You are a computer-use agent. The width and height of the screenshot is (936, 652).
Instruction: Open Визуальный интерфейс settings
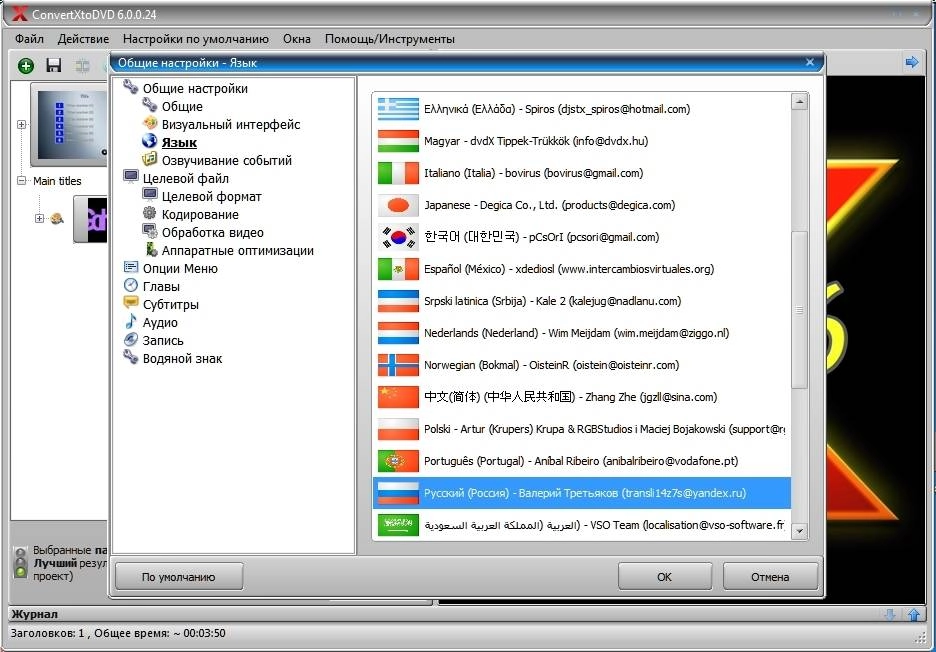pos(231,125)
